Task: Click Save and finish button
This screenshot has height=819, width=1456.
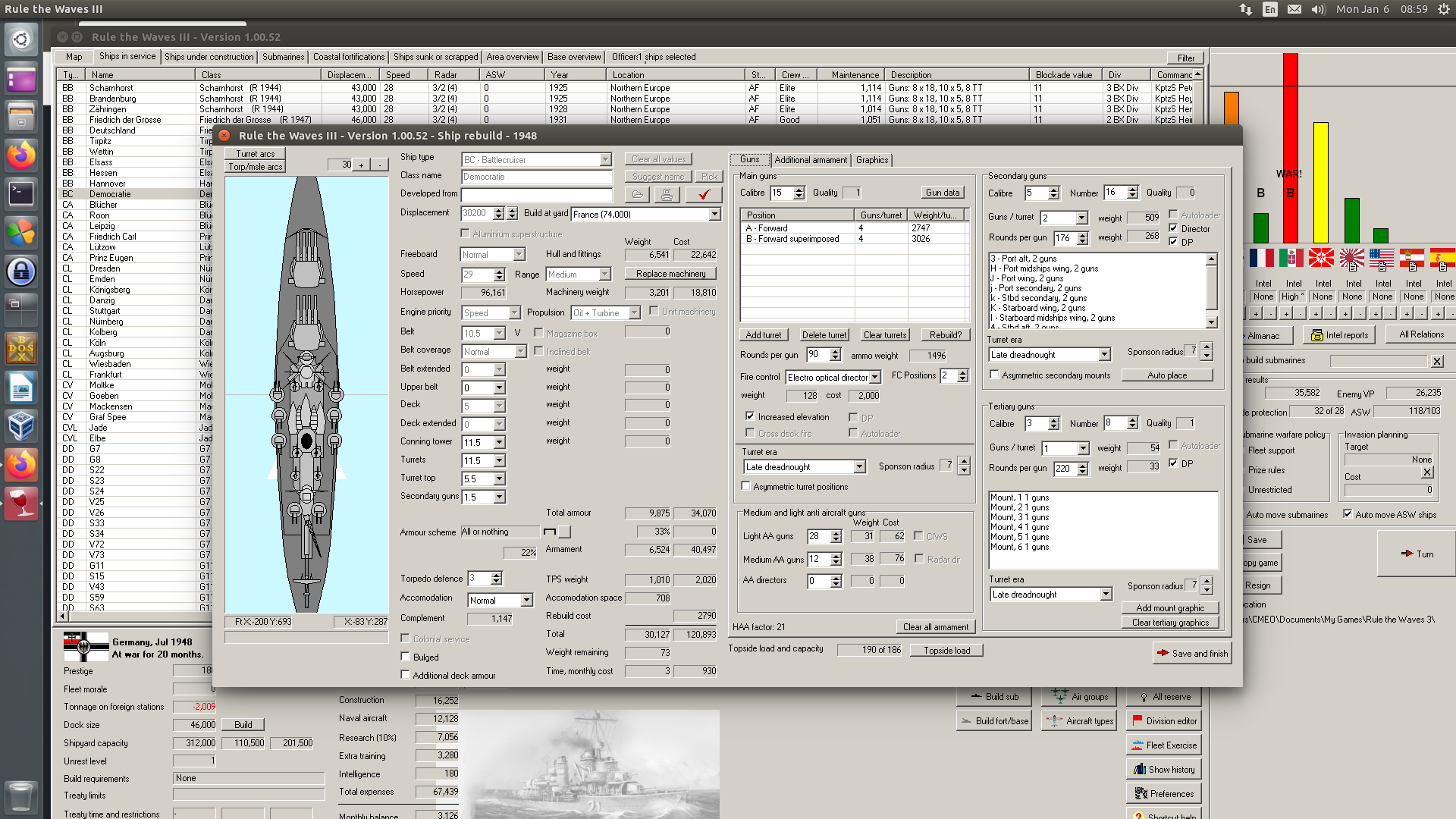Action: click(1192, 653)
